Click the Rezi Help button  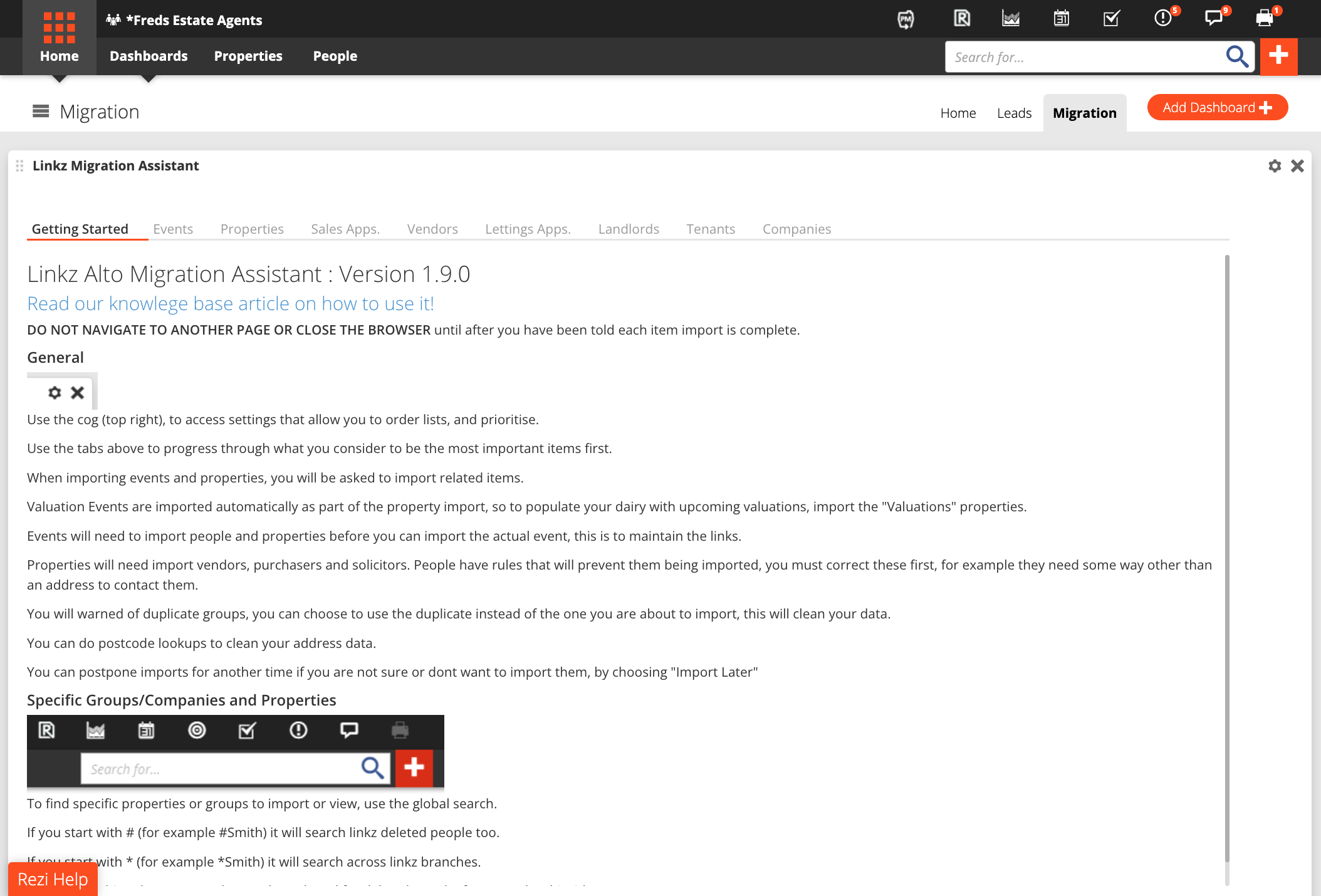coord(53,879)
